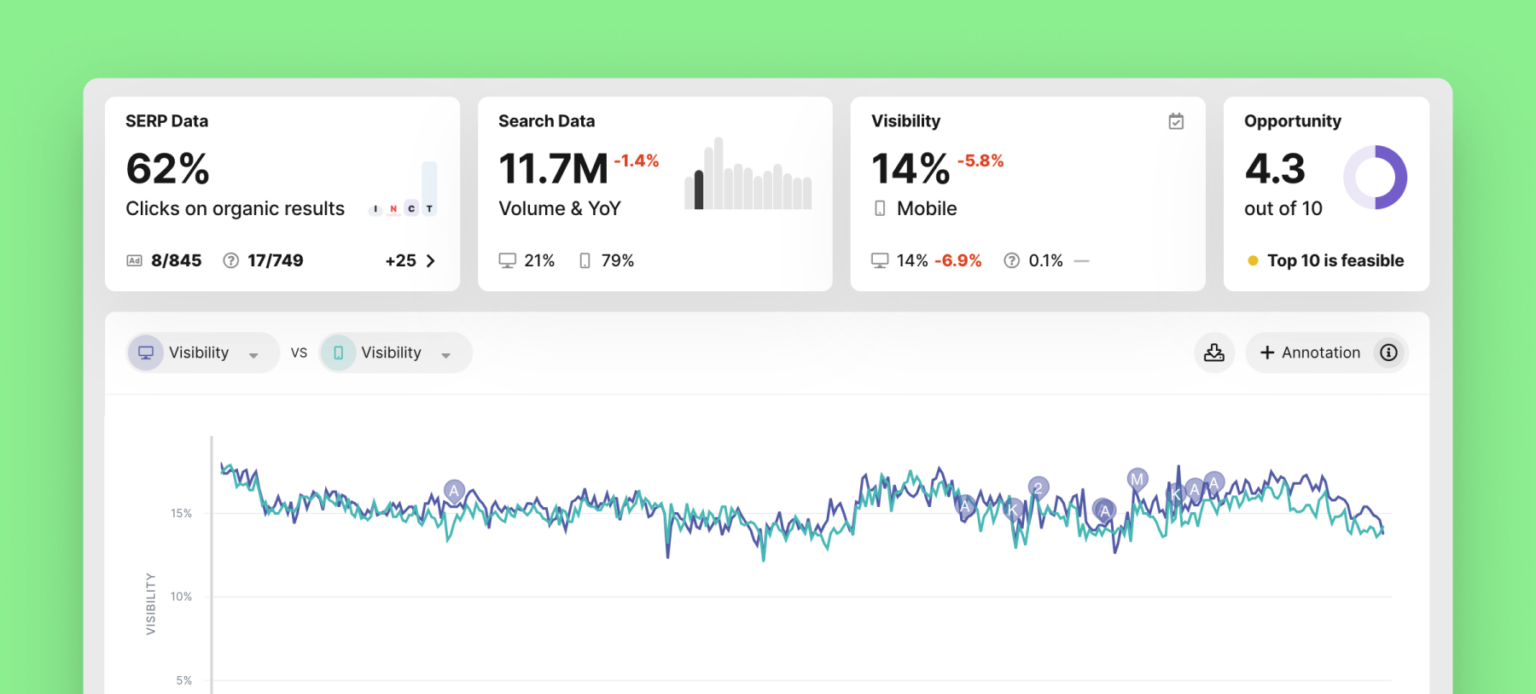Click the desktop icon next to 21%
1536x694 pixels.
coord(507,260)
